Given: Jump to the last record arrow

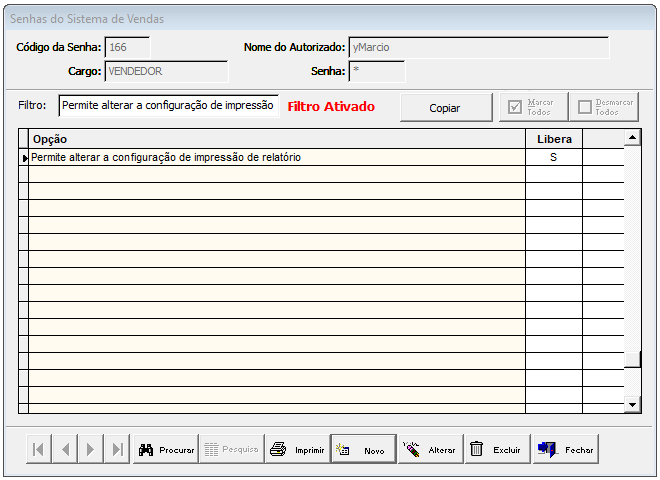Looking at the screenshot, I should 117,450.
